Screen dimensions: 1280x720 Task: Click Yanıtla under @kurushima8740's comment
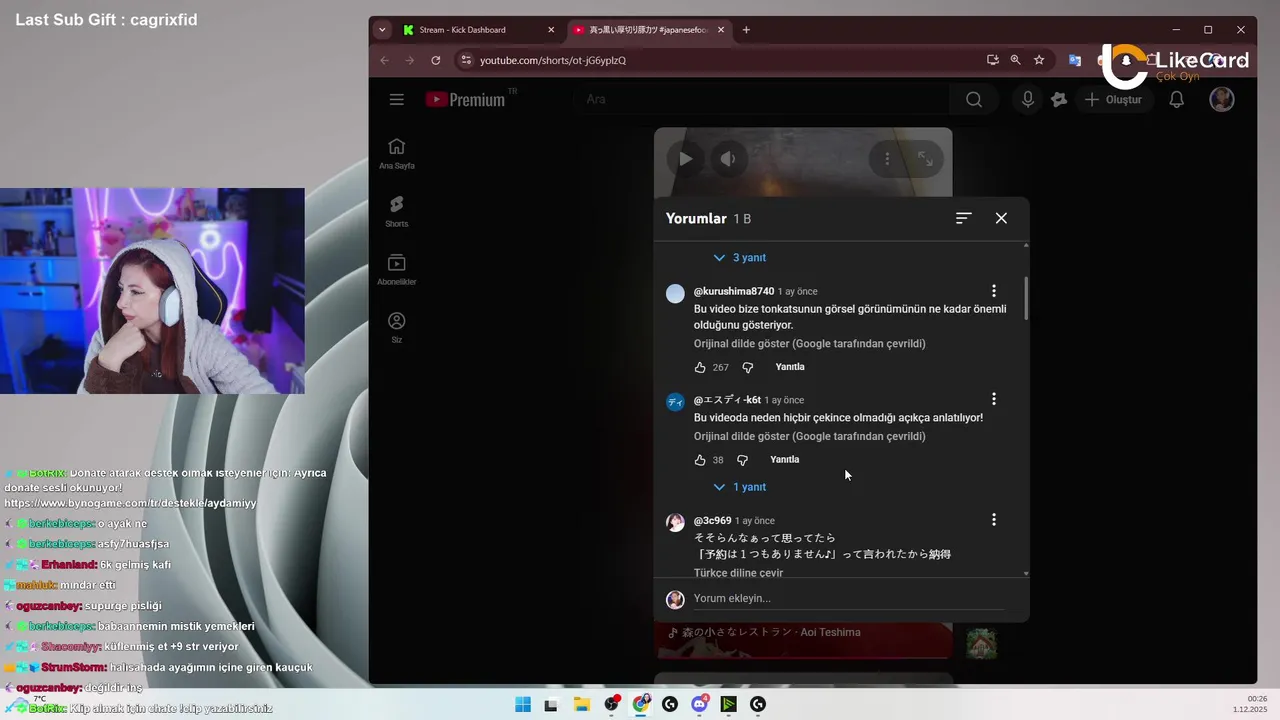tap(790, 367)
